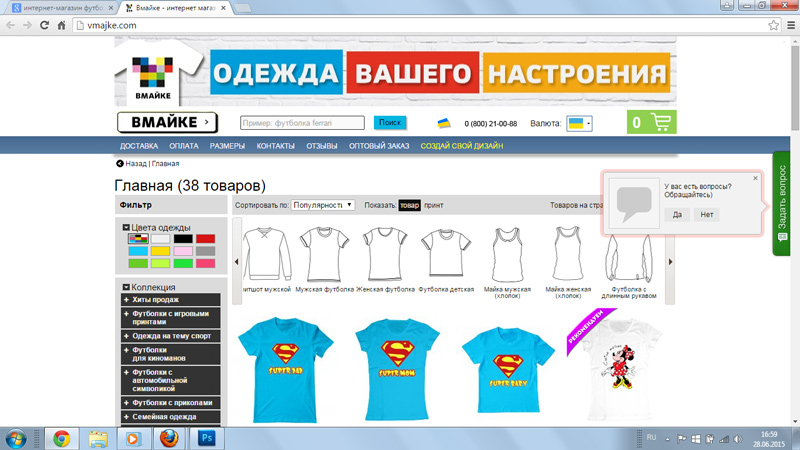Filter by red clothing color

[x=206, y=239]
